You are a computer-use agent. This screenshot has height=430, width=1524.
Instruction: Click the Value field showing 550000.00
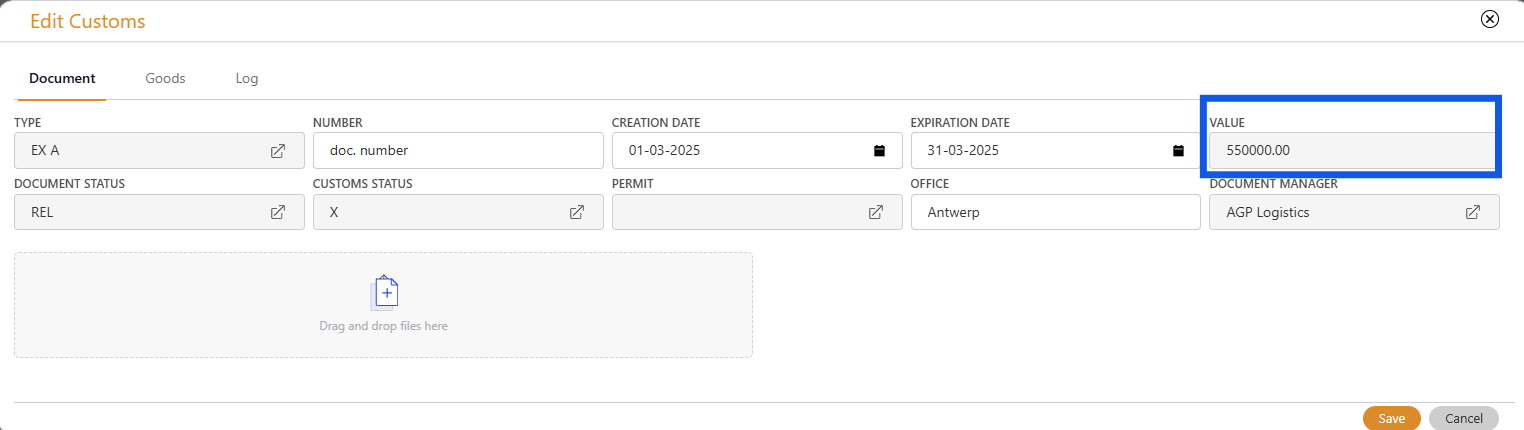[1350, 151]
